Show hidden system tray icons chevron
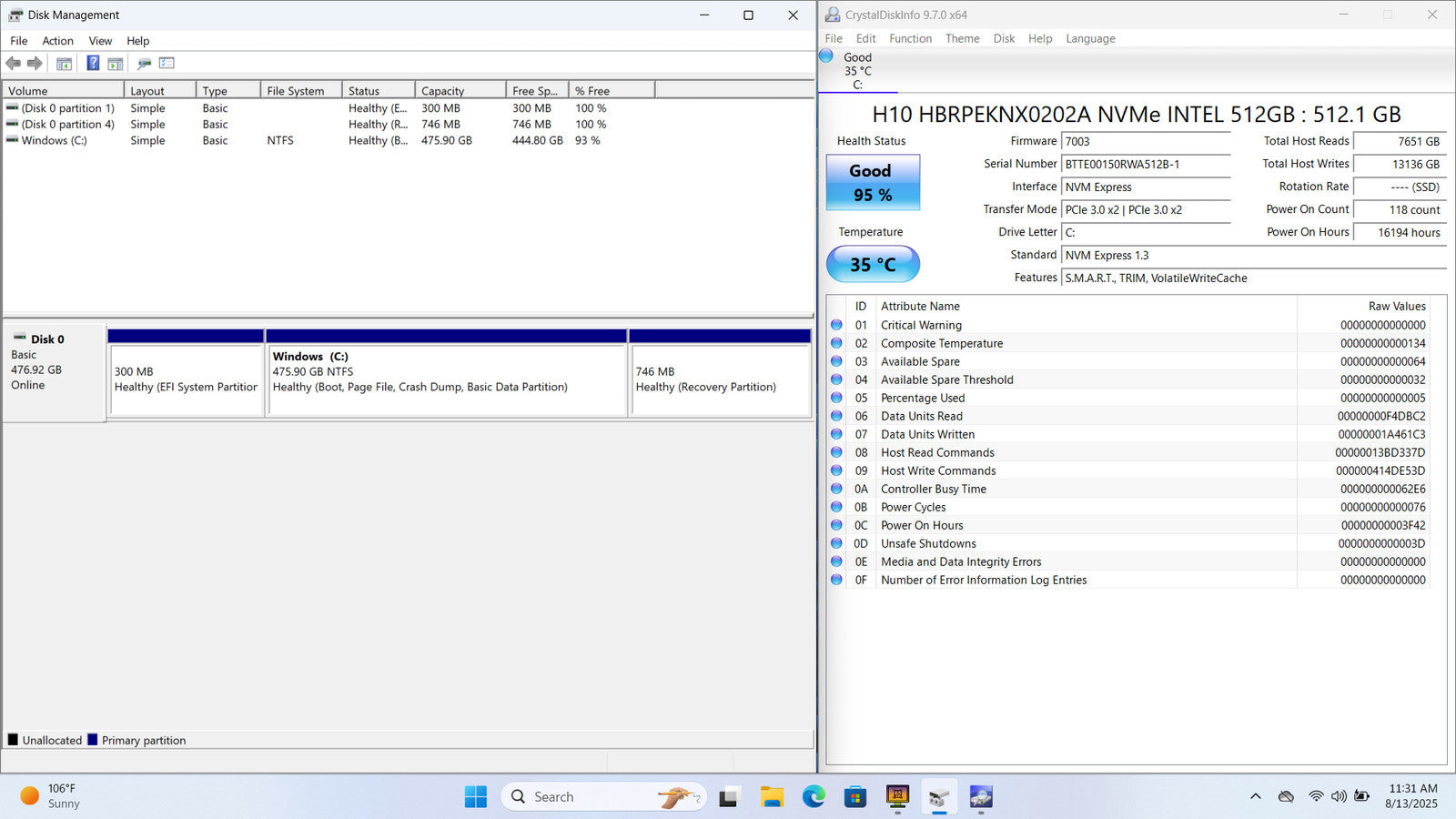 click(x=1256, y=797)
